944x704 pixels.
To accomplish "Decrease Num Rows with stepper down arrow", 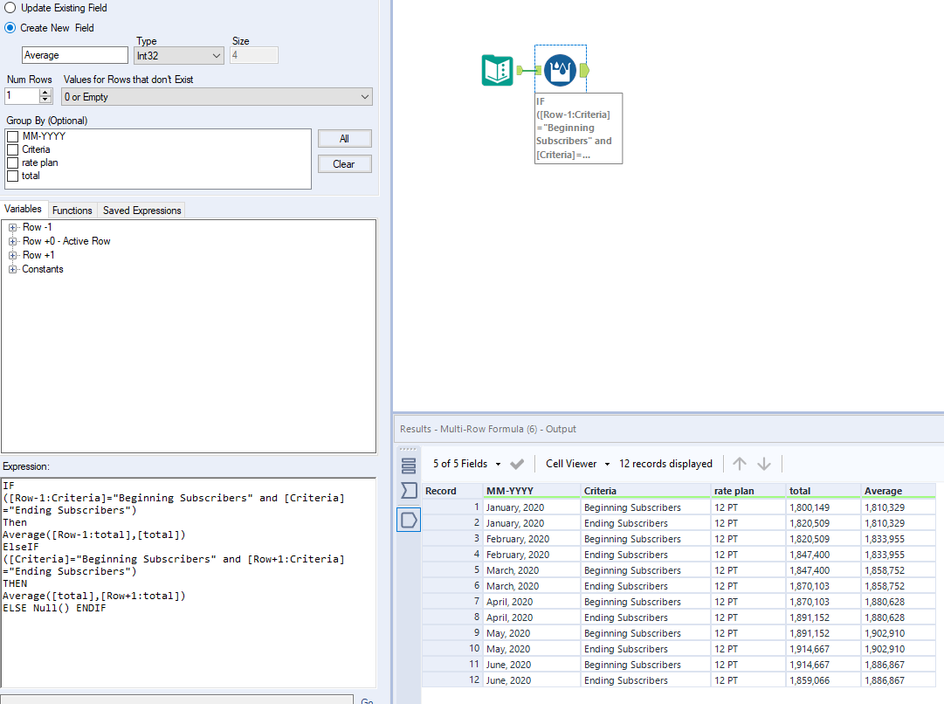I will 45,99.
